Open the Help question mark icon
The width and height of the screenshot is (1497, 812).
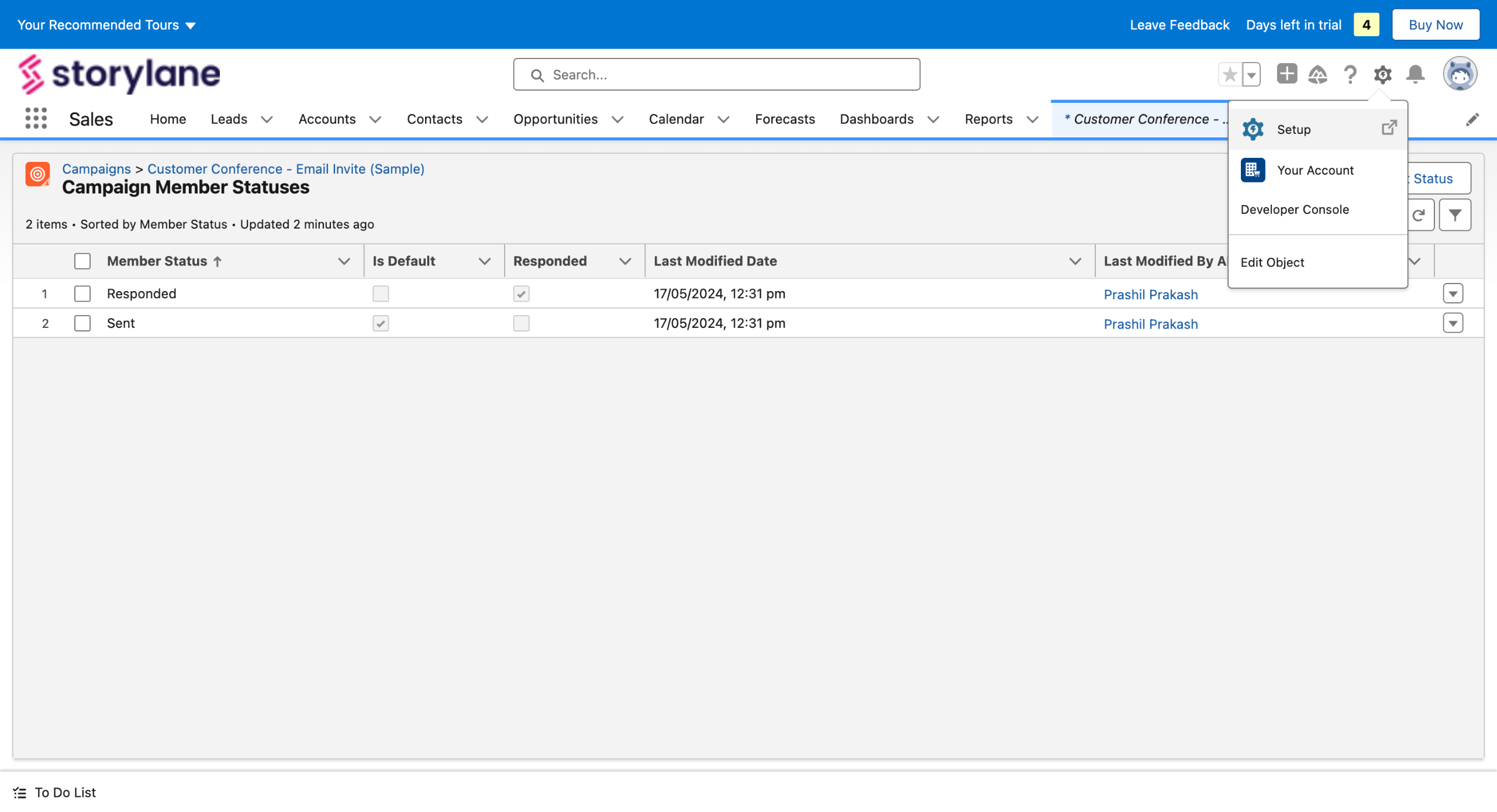click(1350, 75)
